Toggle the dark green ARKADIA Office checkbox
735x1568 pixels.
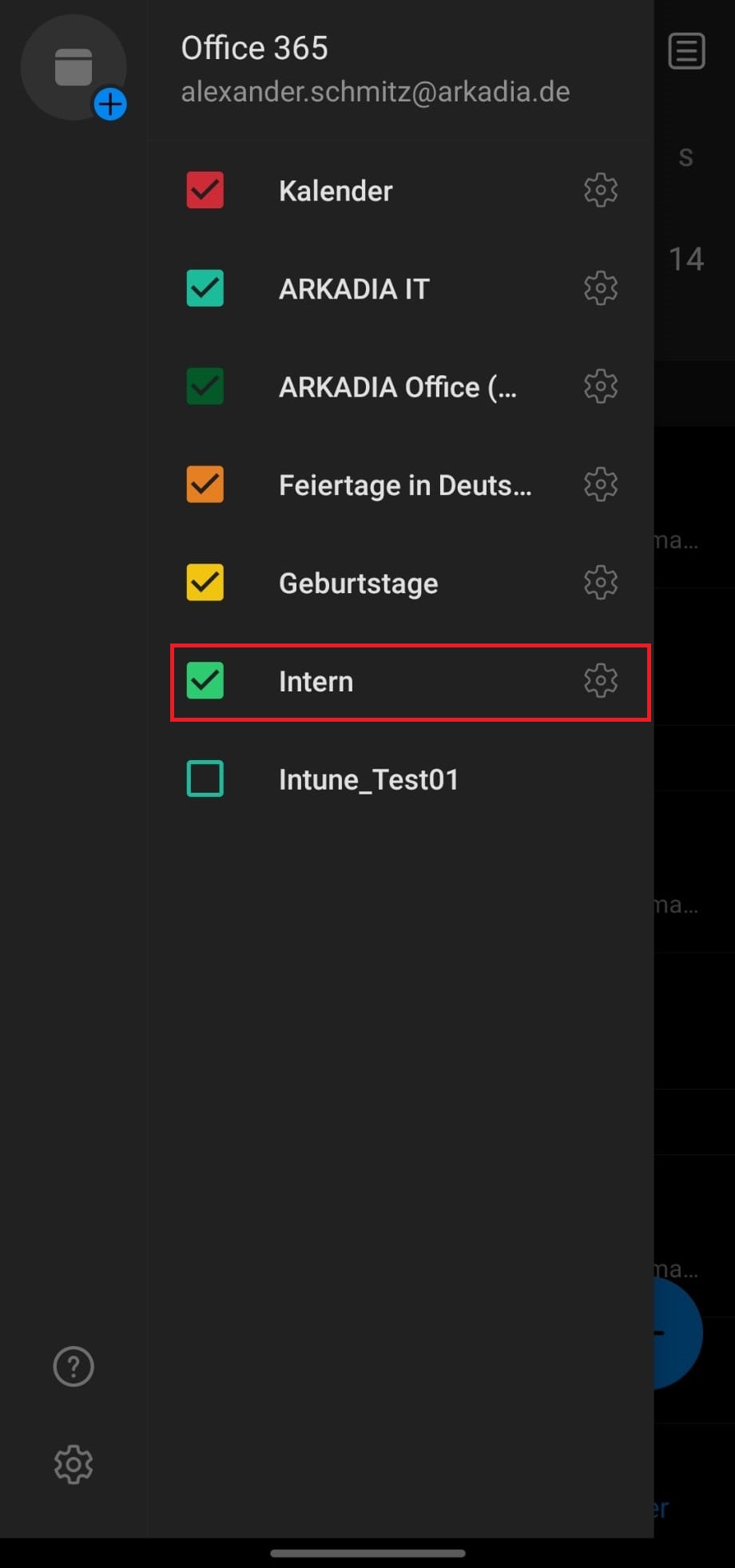point(205,386)
